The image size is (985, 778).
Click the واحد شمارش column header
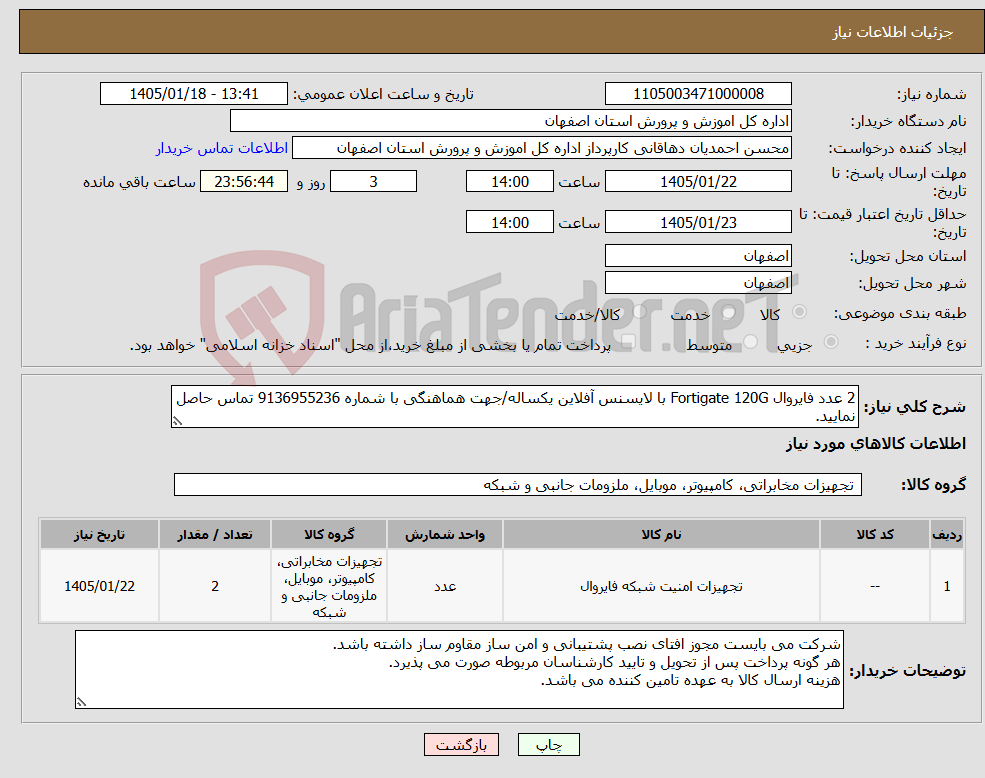(x=445, y=534)
